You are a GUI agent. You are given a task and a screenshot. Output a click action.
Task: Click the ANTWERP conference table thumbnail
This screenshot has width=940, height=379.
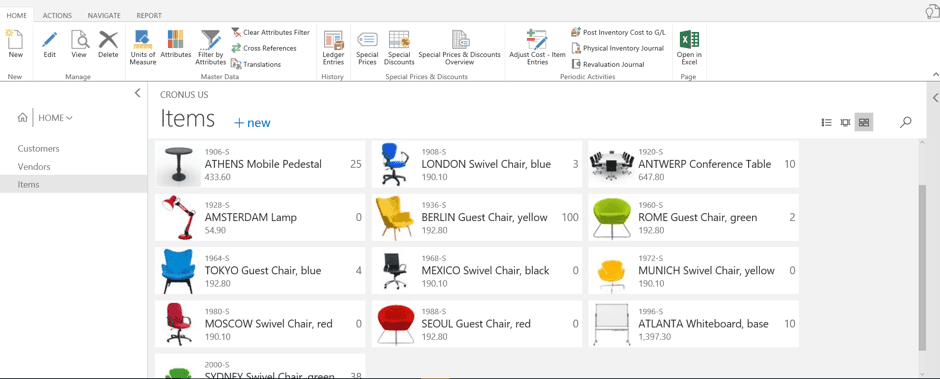click(x=611, y=164)
